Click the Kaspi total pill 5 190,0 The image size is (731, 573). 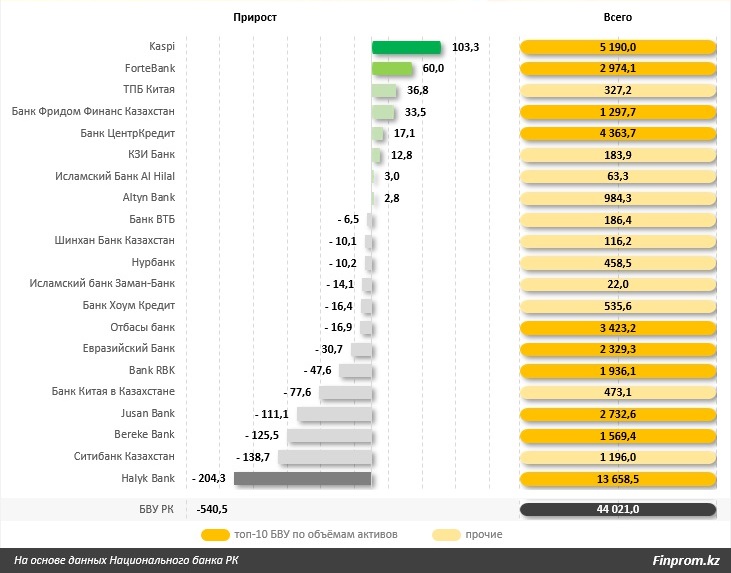(618, 47)
